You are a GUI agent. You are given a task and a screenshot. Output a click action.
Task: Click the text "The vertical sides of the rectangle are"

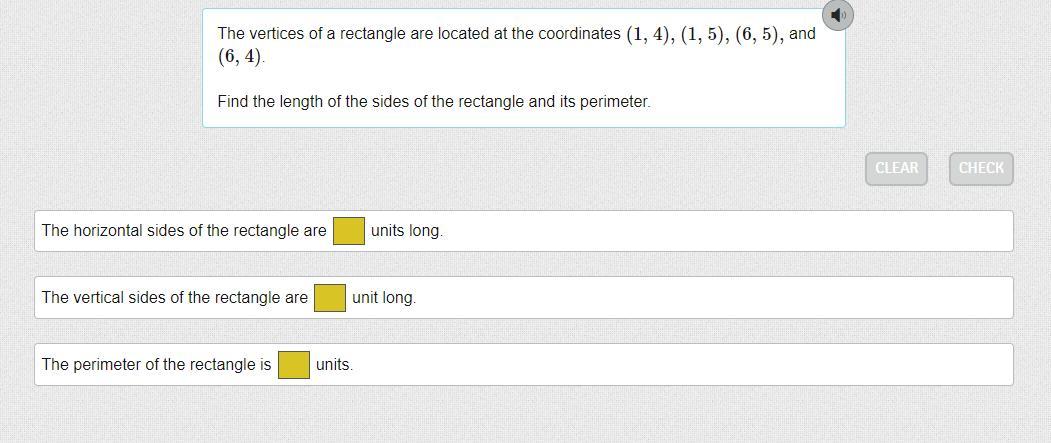(175, 298)
